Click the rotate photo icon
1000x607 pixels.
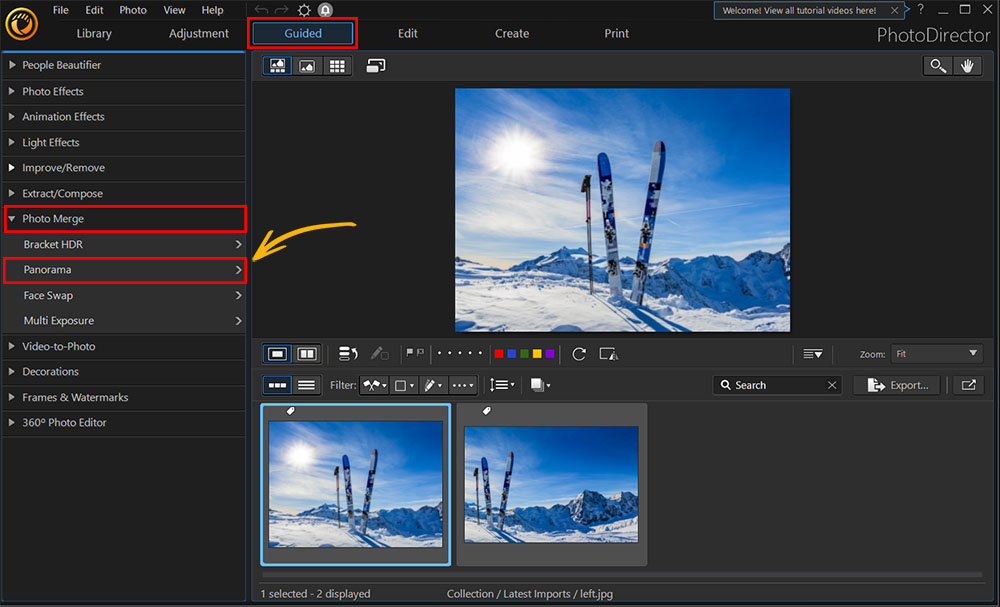[578, 353]
